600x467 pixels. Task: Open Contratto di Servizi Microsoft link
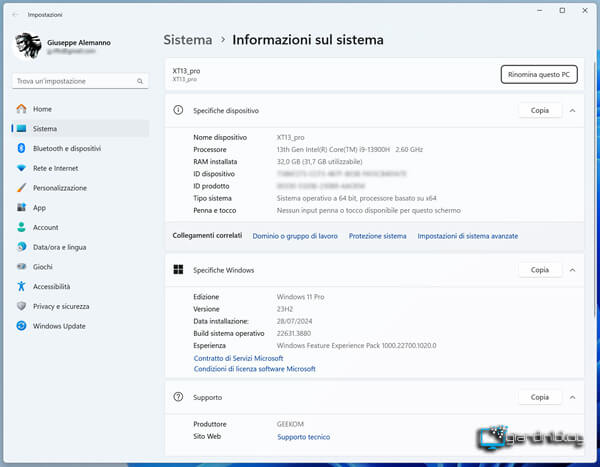pyautogui.click(x=238, y=358)
